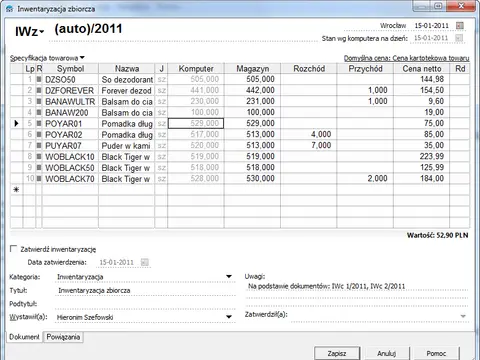The image size is (480, 360).
Task: Open the Wystawił(a) dropdown arrow
Action: [x=229, y=317]
